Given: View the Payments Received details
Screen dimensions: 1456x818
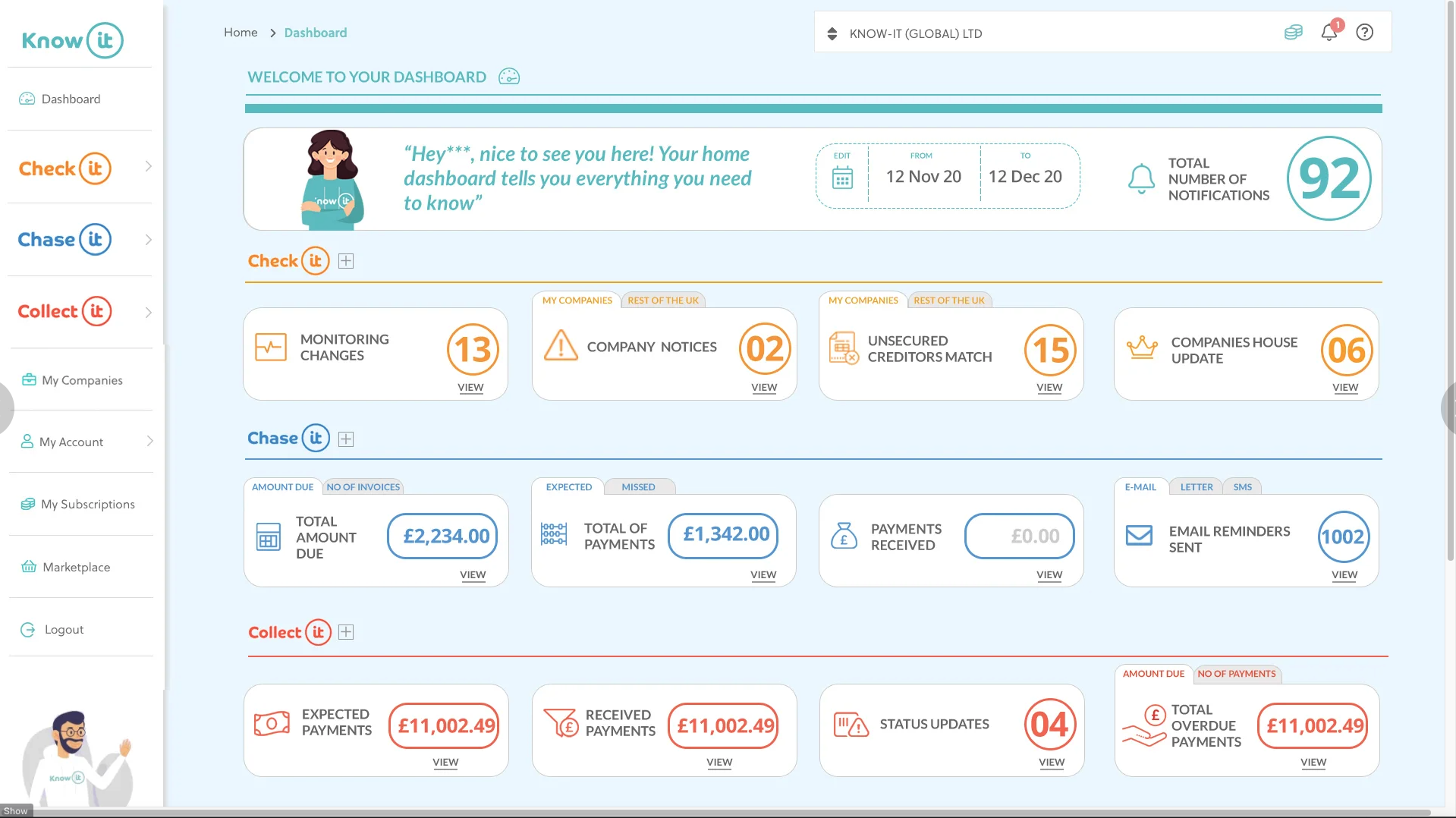Looking at the screenshot, I should coord(1049,575).
